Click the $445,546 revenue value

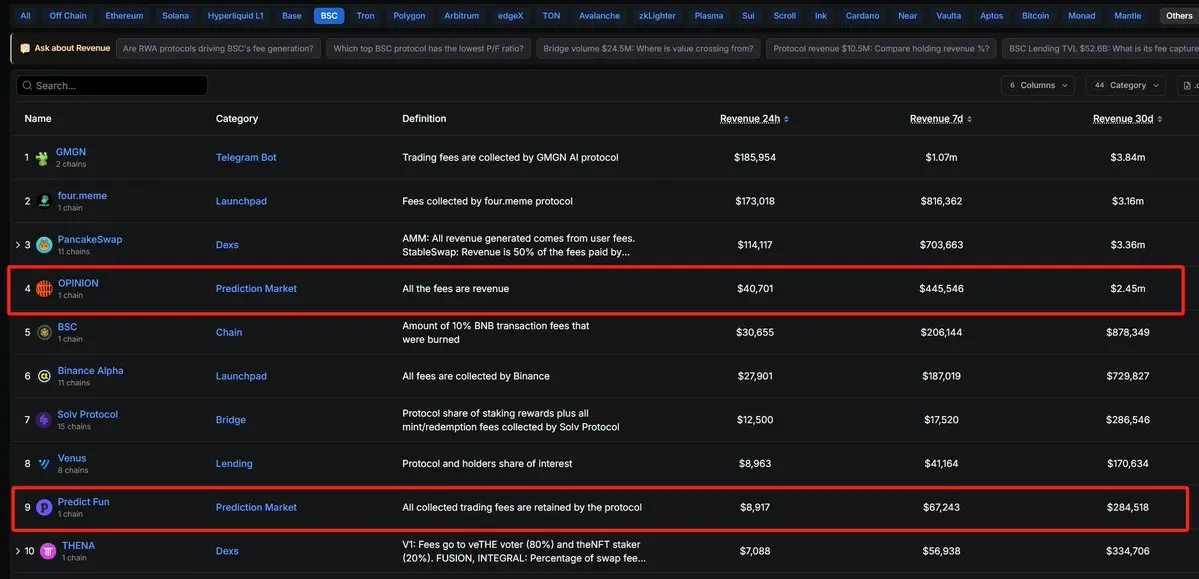941,288
